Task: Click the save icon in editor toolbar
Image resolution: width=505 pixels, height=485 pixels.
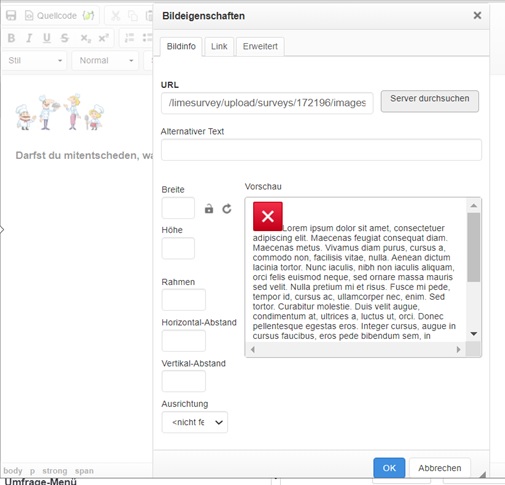Action: click(11, 15)
